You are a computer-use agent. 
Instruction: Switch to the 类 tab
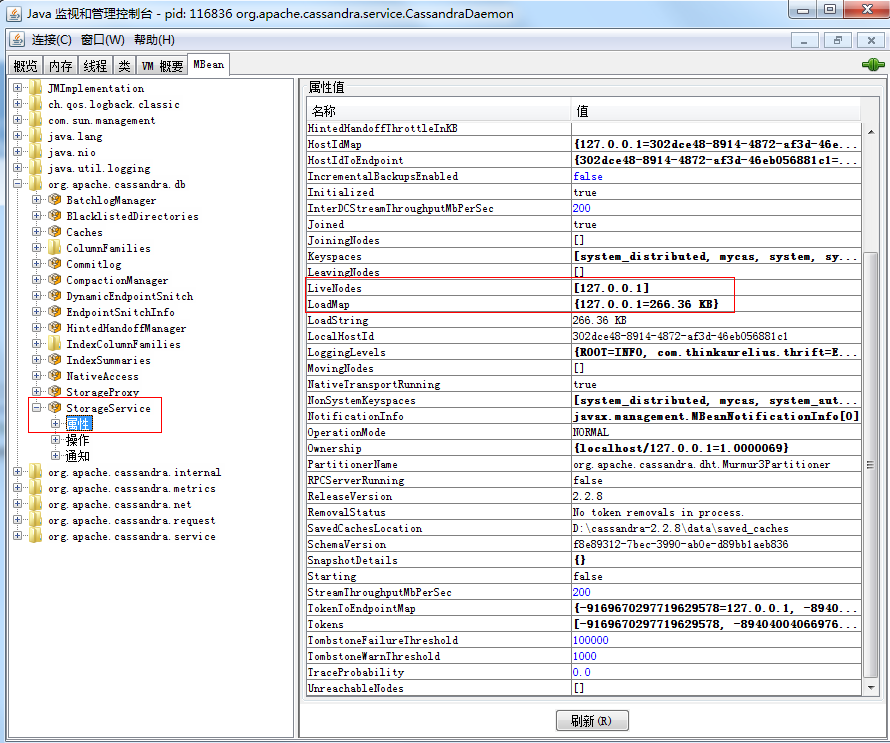(x=124, y=66)
